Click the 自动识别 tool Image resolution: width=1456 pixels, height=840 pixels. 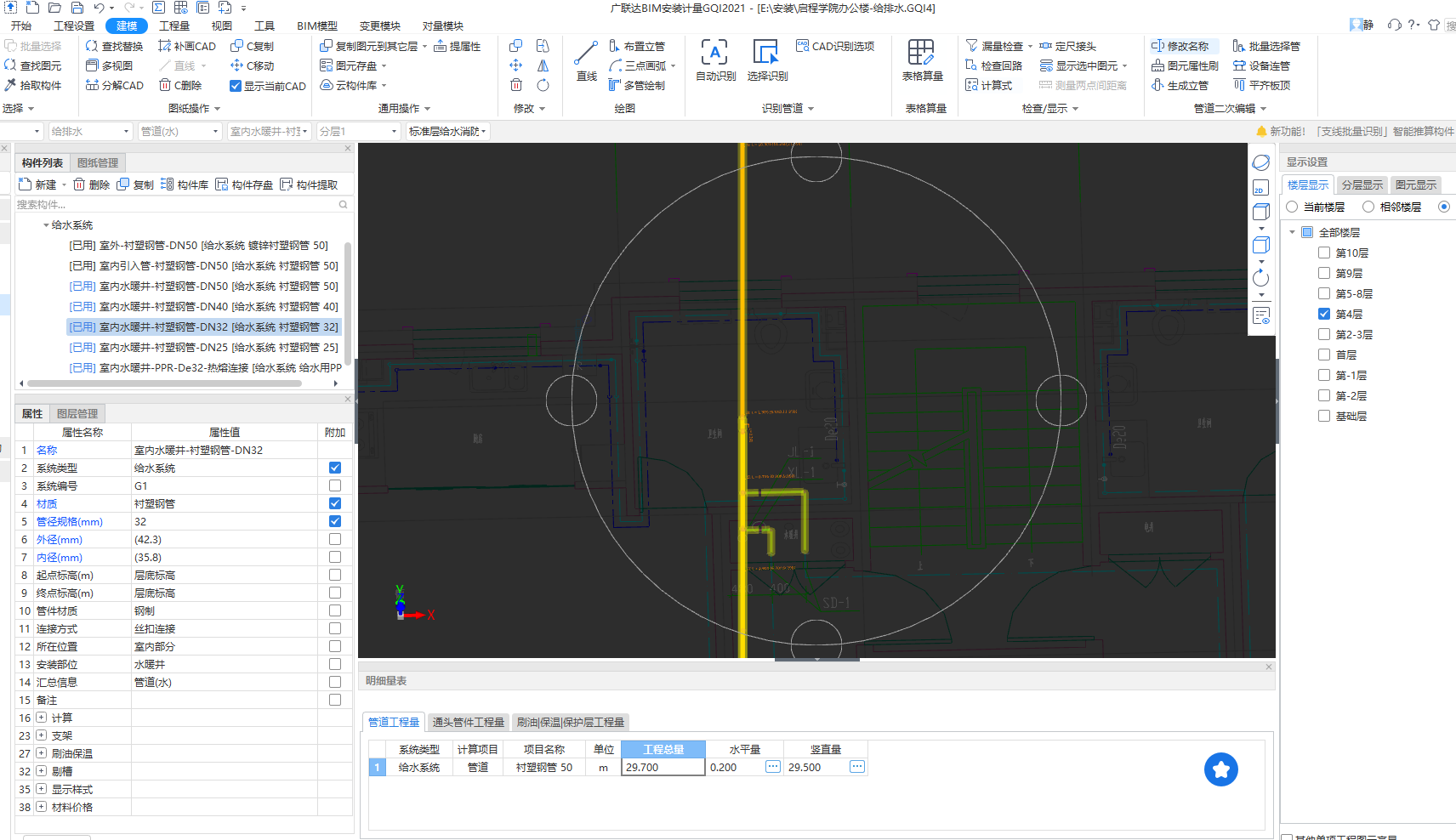point(715,60)
